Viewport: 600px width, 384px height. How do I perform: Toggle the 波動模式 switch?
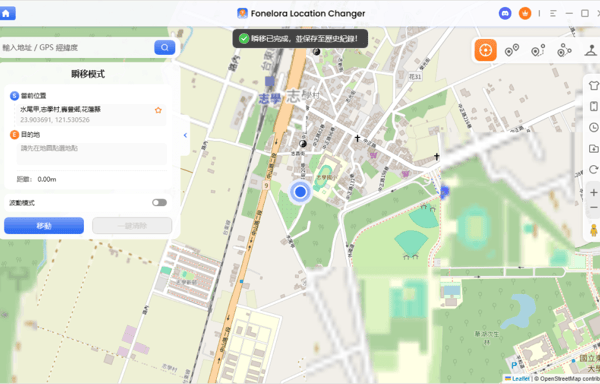click(x=159, y=202)
